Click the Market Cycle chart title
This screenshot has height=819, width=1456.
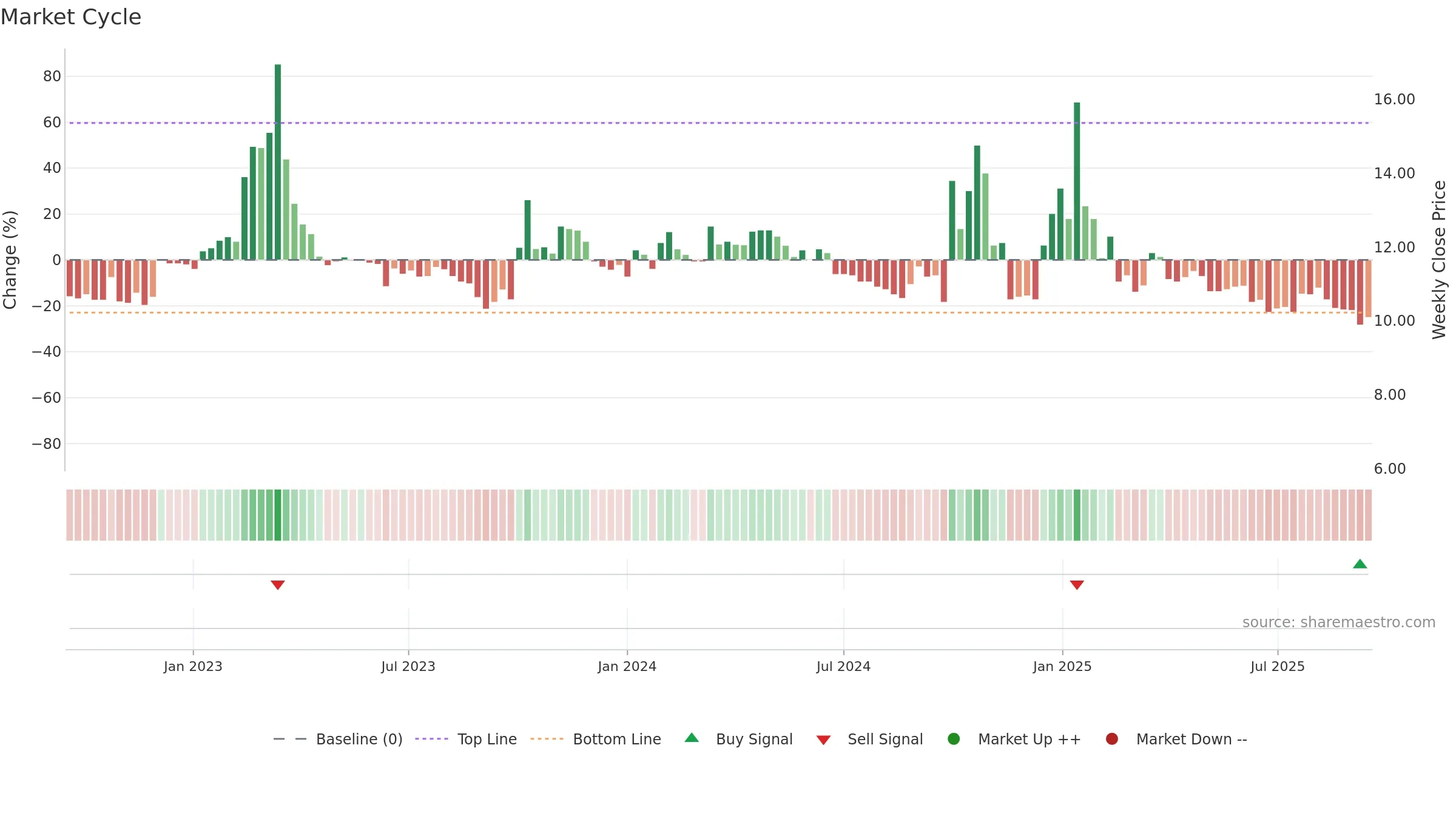tap(71, 17)
